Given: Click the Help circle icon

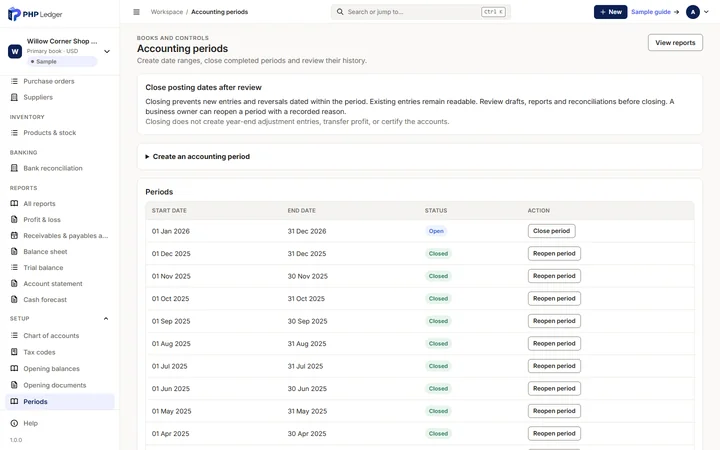Looking at the screenshot, I should 14,423.
